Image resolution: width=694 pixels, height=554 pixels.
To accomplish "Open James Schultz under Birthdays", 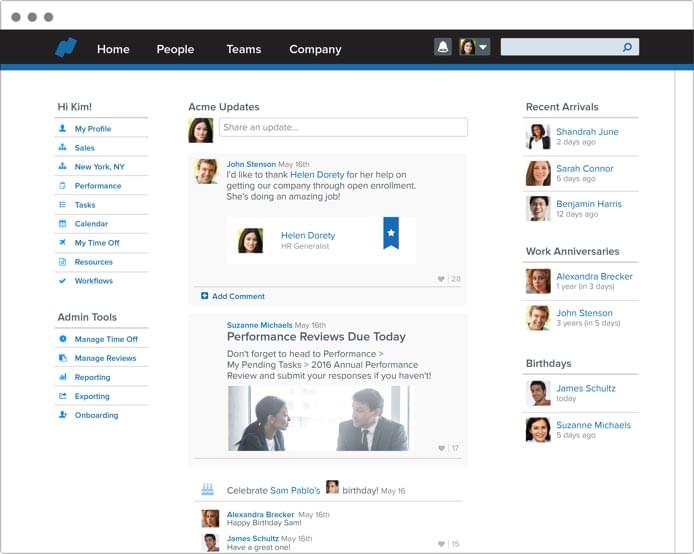I will click(x=586, y=389).
